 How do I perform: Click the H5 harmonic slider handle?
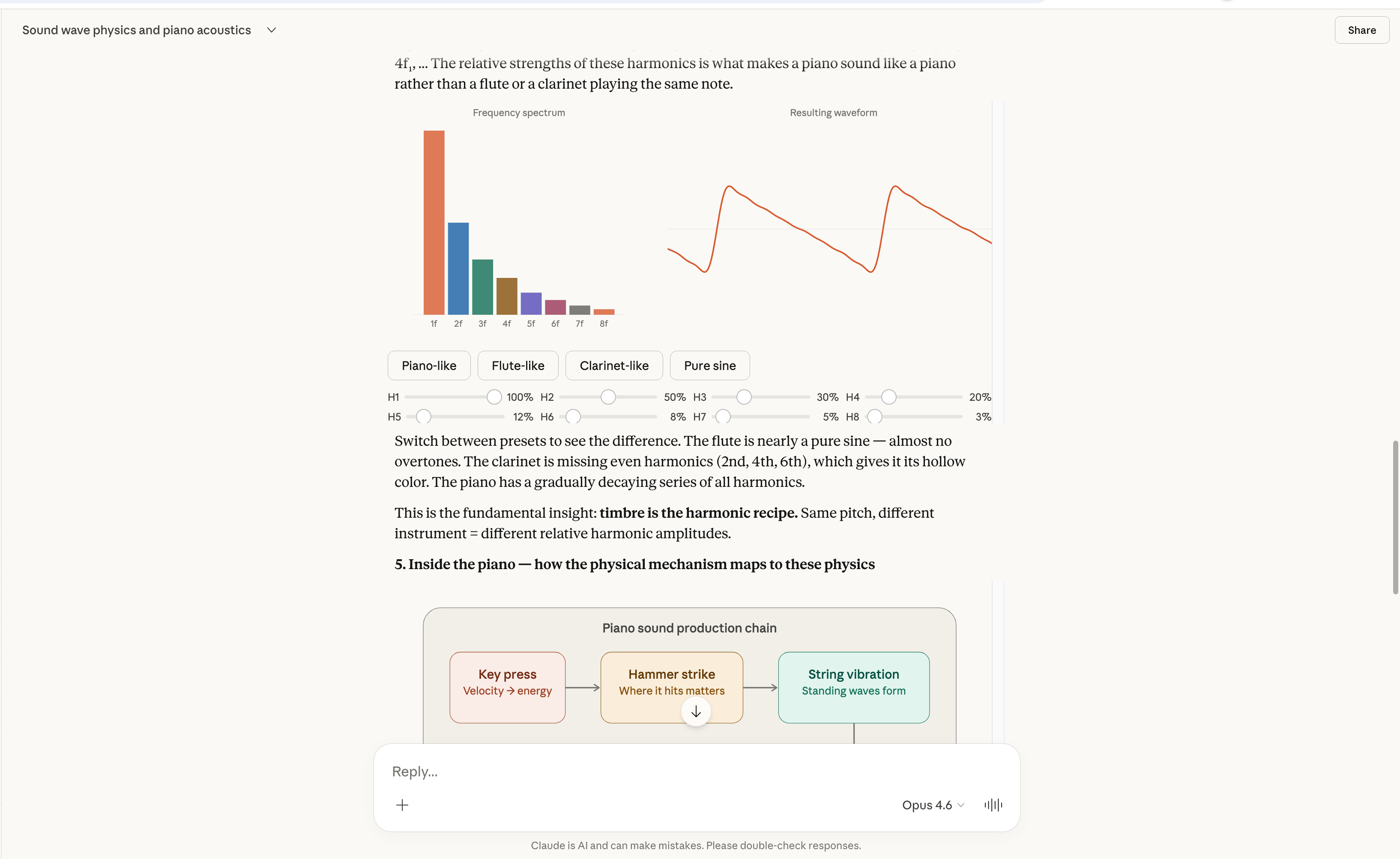[423, 417]
